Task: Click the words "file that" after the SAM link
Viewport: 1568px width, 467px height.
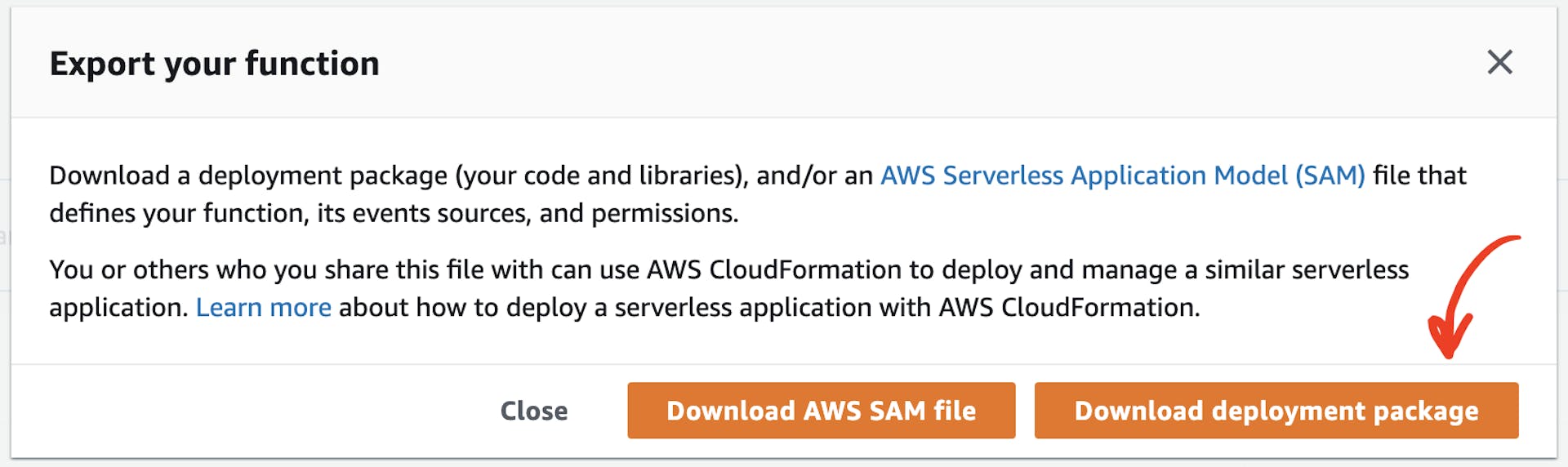Action: [x=1419, y=176]
